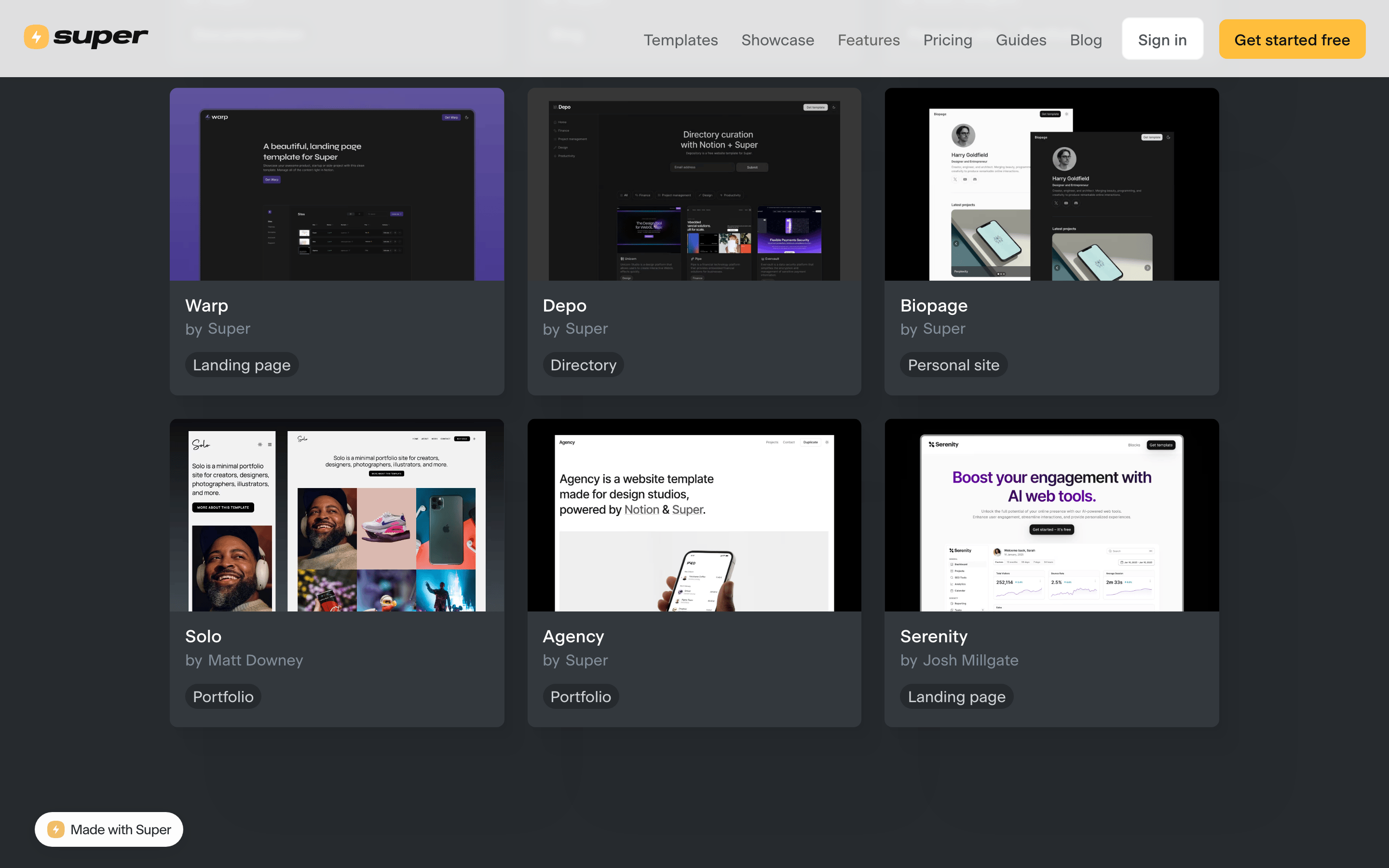1389x868 pixels.
Task: Open the Depo template preview image
Action: tap(694, 184)
